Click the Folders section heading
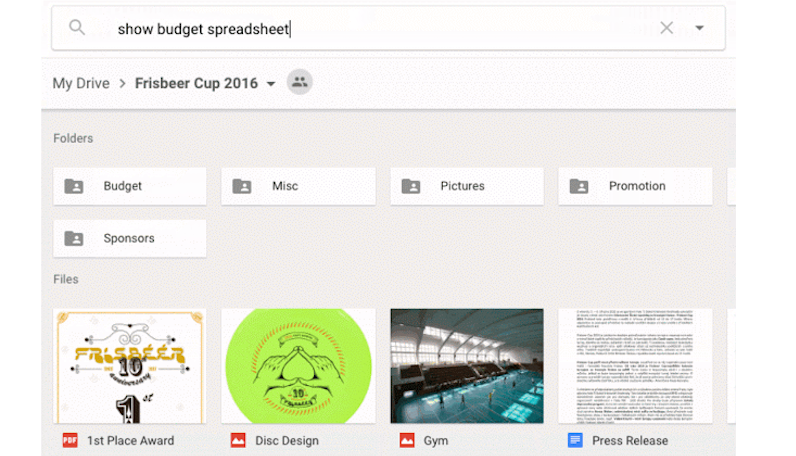Screen dimensions: 796x456 (73, 139)
